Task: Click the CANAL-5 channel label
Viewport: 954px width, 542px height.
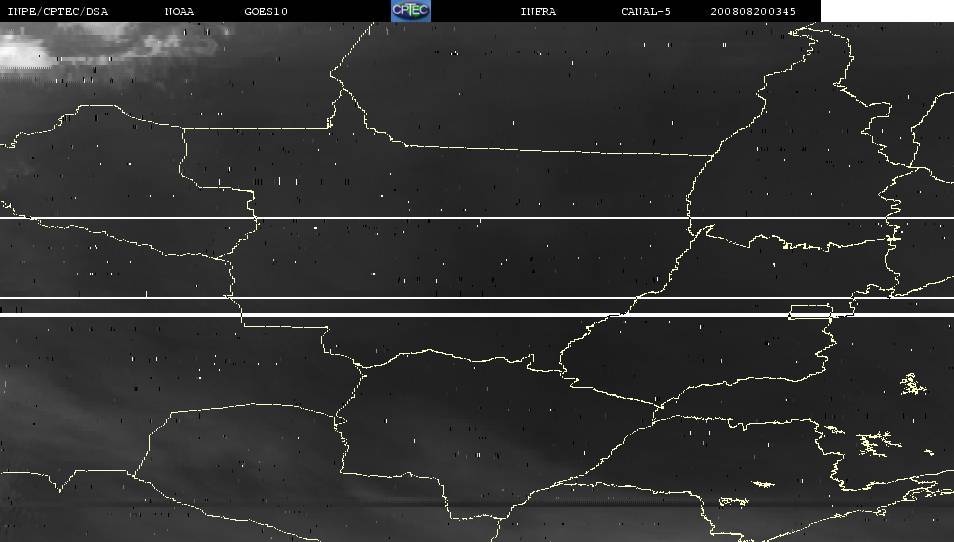Action: [x=645, y=11]
